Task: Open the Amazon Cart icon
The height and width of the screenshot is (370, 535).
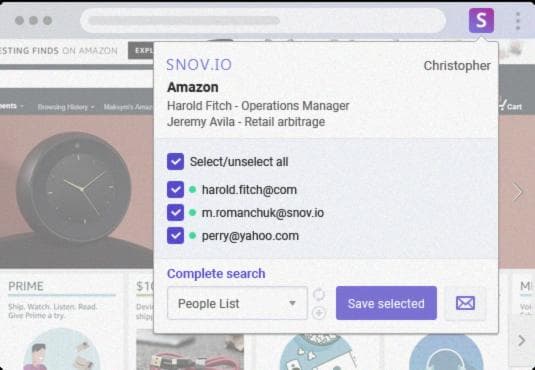Action: 510,105
